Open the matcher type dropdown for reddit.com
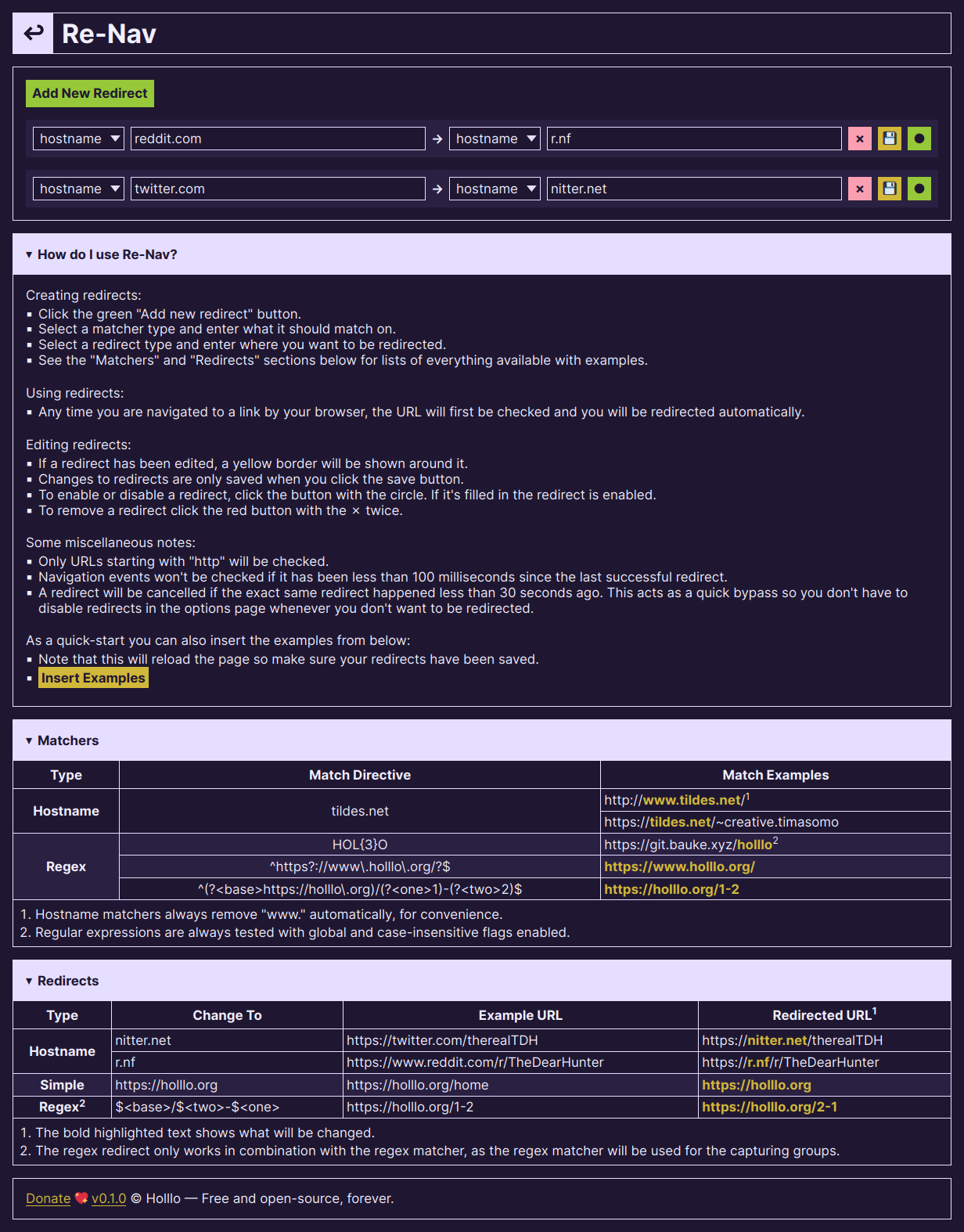964x1232 pixels. (78, 139)
